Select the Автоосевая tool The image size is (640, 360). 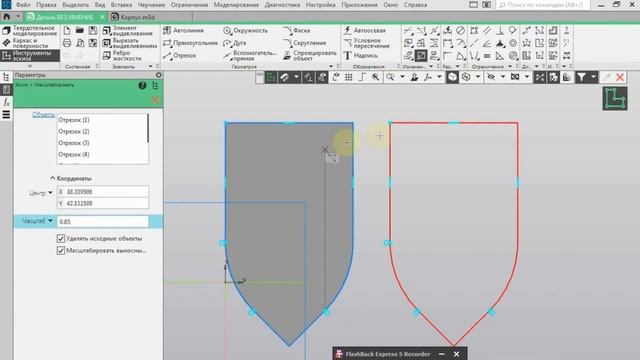pyautogui.click(x=364, y=31)
